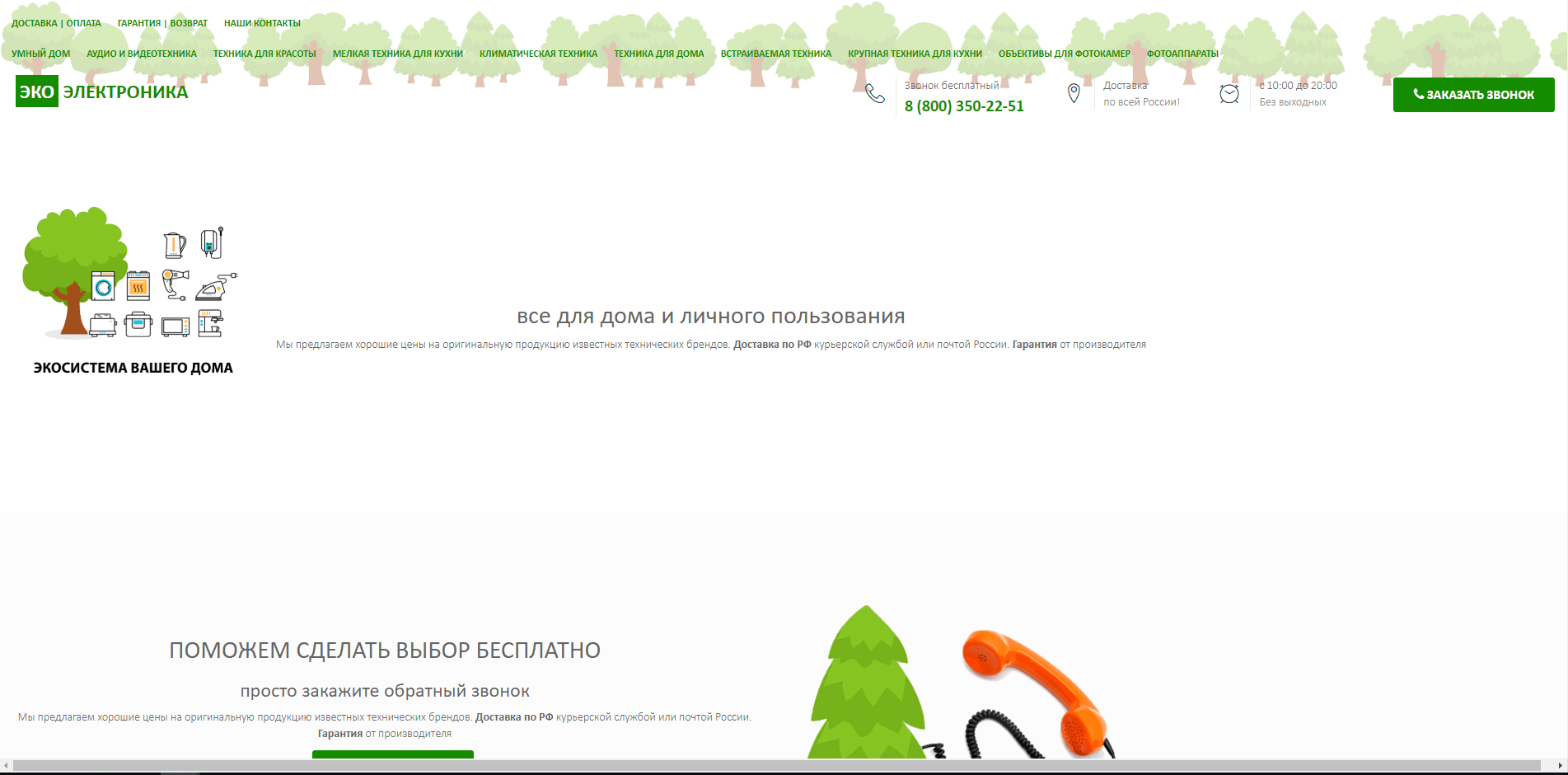Click the phone handset icon in header
Image resolution: width=1568 pixels, height=775 pixels.
[875, 94]
